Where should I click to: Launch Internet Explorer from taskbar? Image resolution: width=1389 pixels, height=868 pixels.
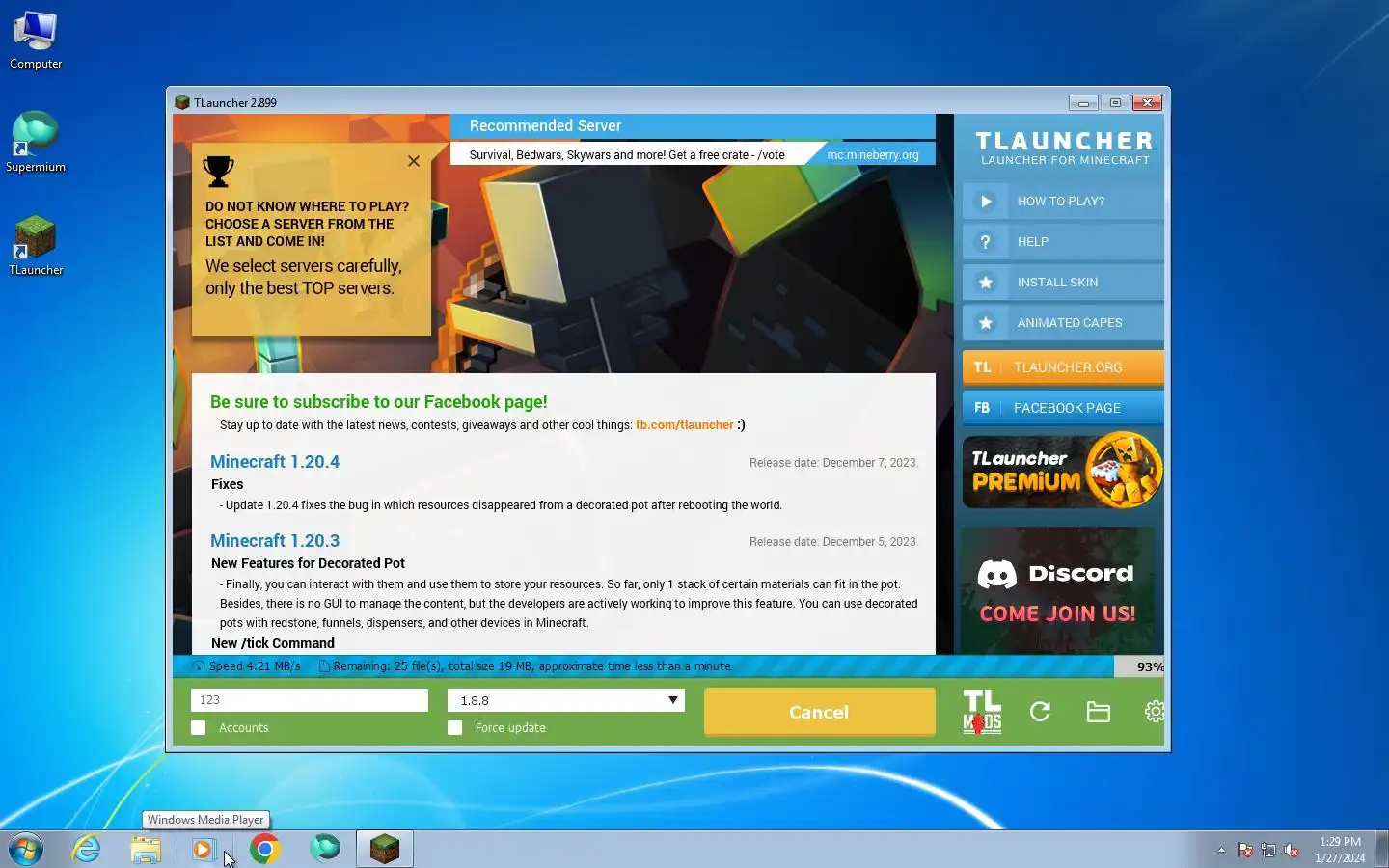coord(87,849)
